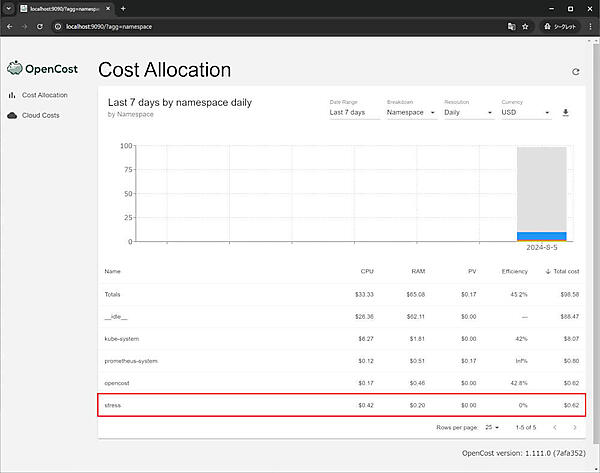
Task: Open Cost Allocation in the sidebar
Action: pos(44,95)
